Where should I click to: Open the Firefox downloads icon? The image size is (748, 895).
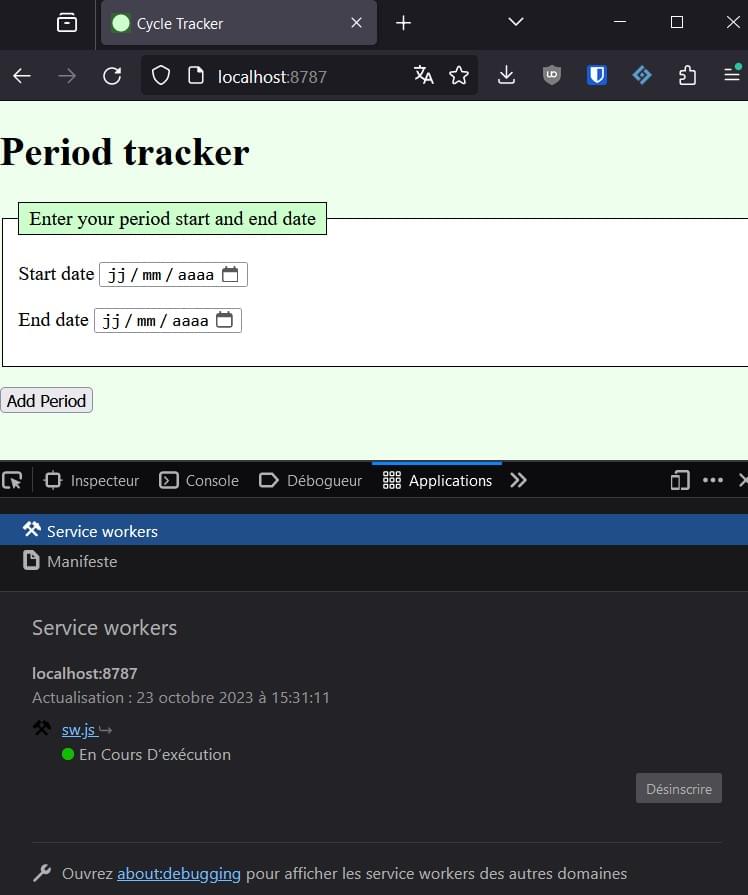tap(507, 75)
